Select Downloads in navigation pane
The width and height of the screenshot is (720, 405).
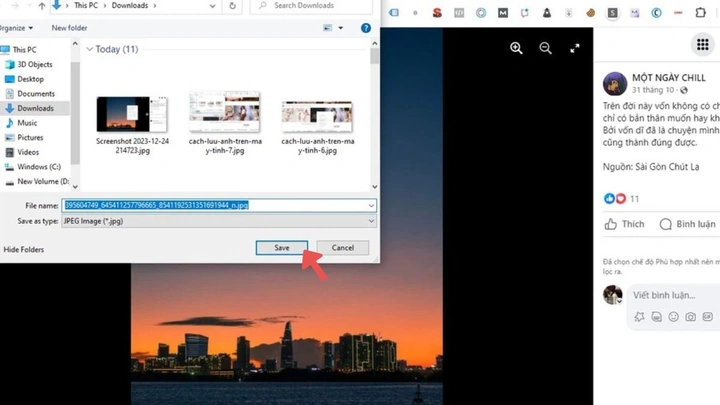pyautogui.click(x=35, y=108)
